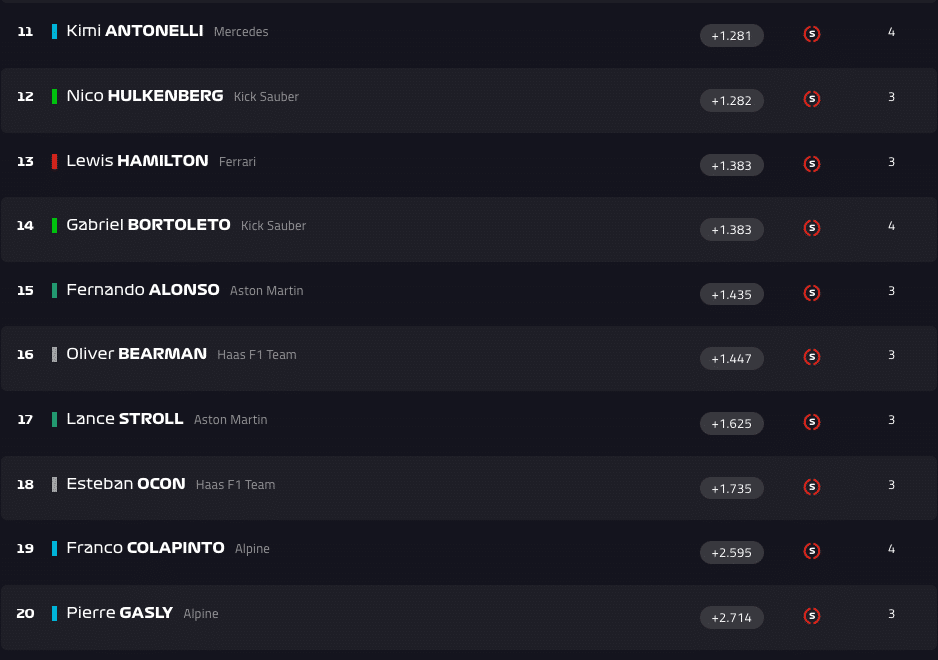
Task: Click position number 19 for Colapinto
Action: click(x=25, y=549)
